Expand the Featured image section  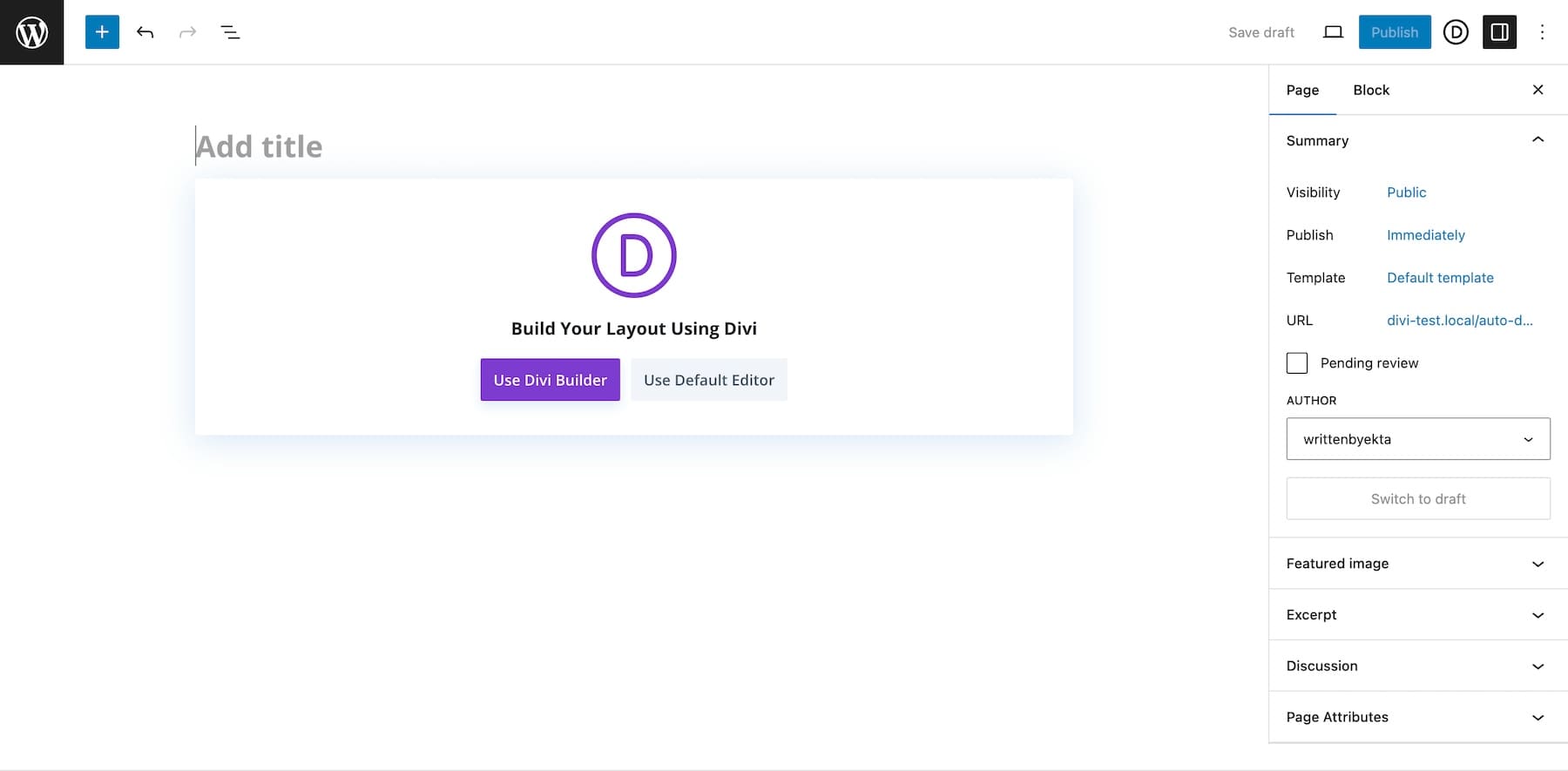[1418, 564]
